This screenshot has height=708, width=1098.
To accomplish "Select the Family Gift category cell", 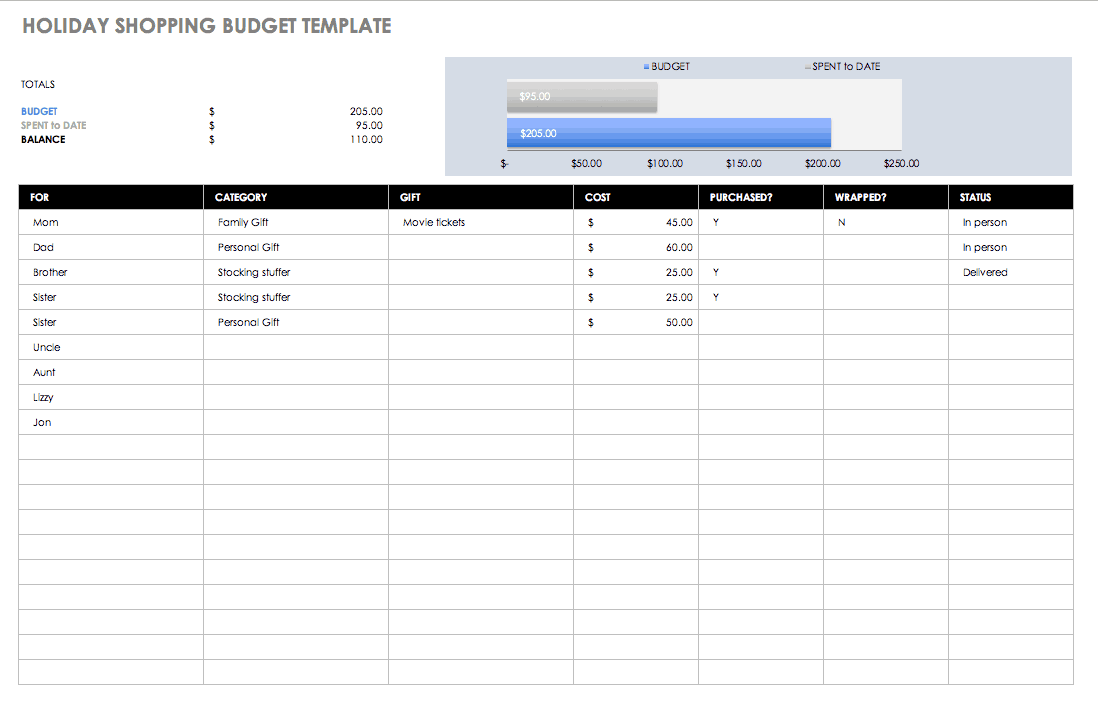I will (296, 222).
